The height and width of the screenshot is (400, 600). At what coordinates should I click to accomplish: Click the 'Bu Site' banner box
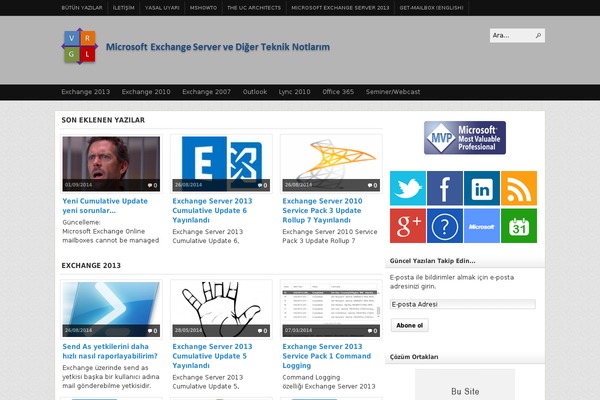click(465, 385)
